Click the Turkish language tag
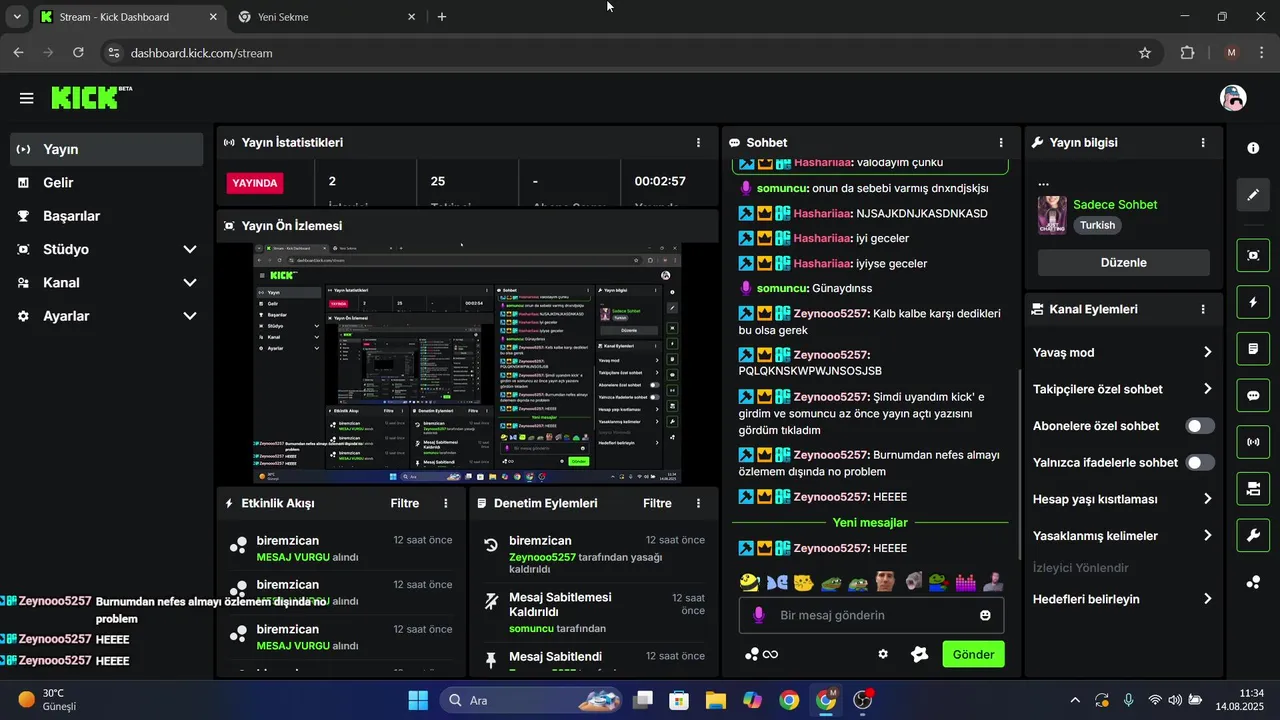The width and height of the screenshot is (1280, 720). pos(1097,225)
